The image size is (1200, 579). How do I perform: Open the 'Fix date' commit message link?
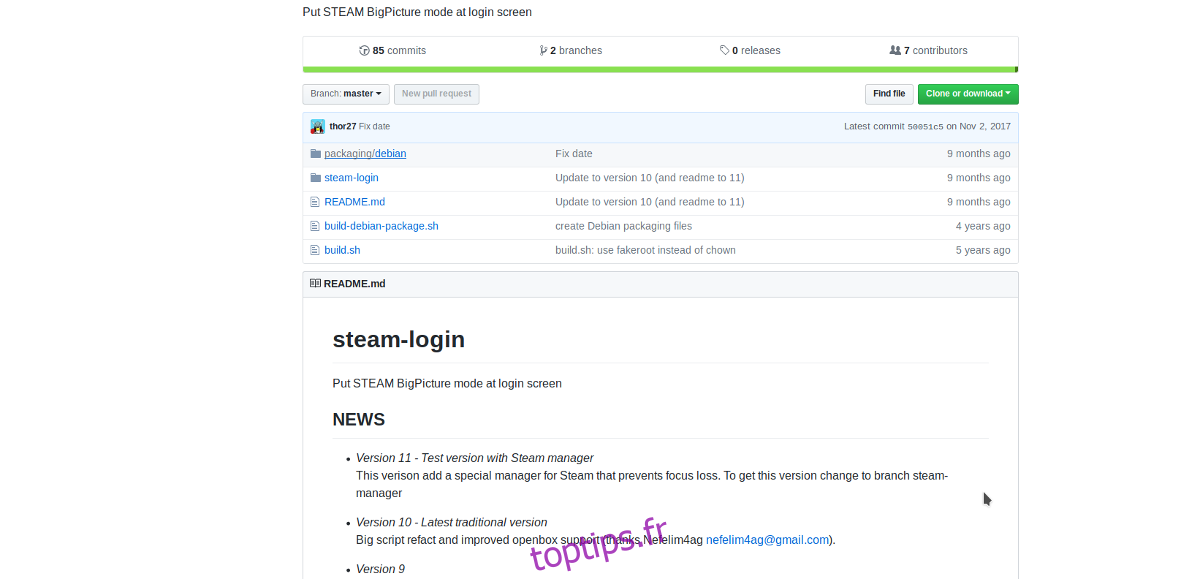574,154
